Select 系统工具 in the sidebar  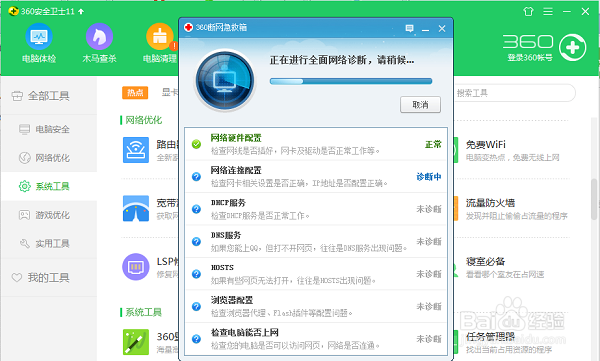pos(49,186)
